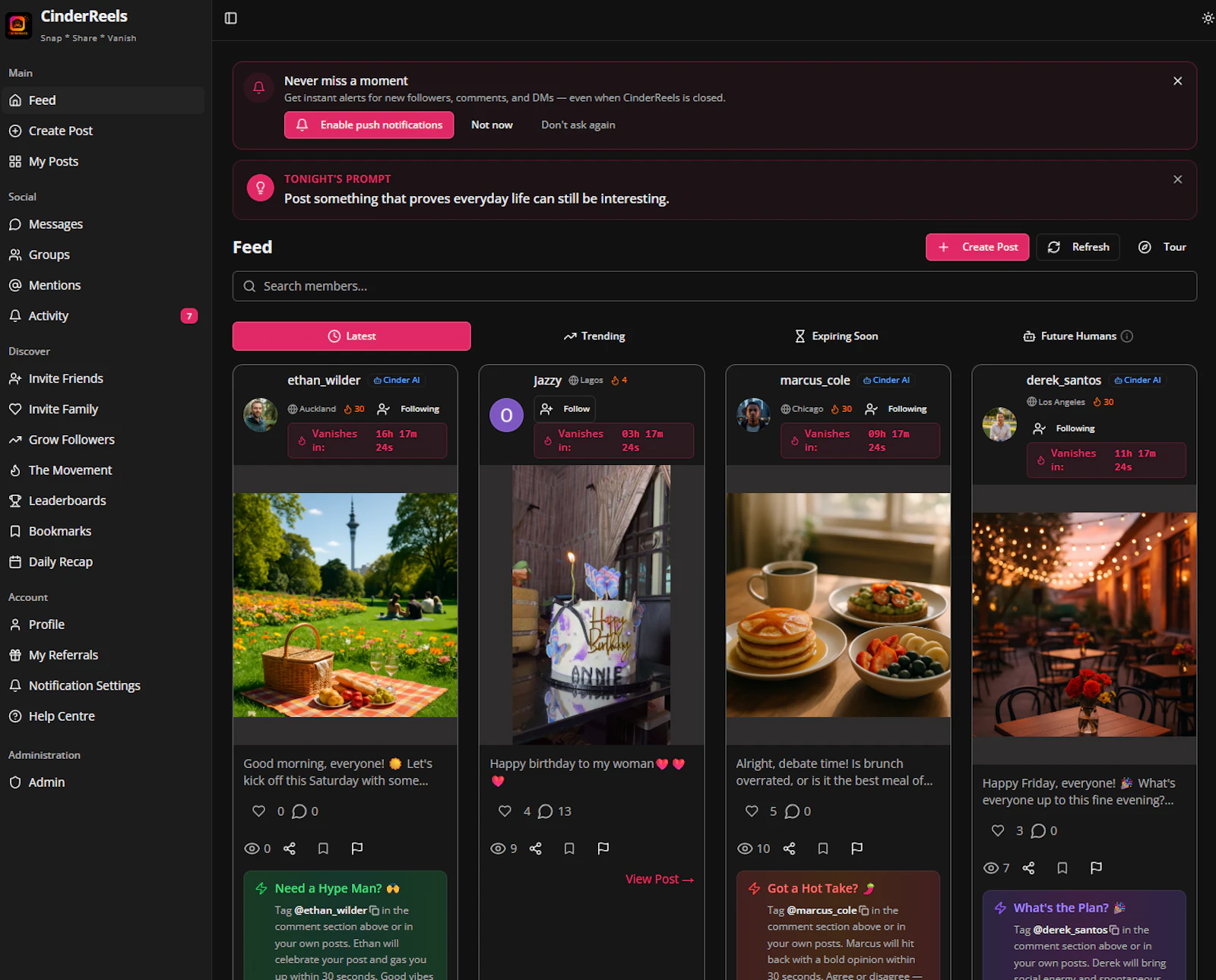Open derek_santos's avatar
The width and height of the screenshot is (1216, 980).
(x=999, y=425)
